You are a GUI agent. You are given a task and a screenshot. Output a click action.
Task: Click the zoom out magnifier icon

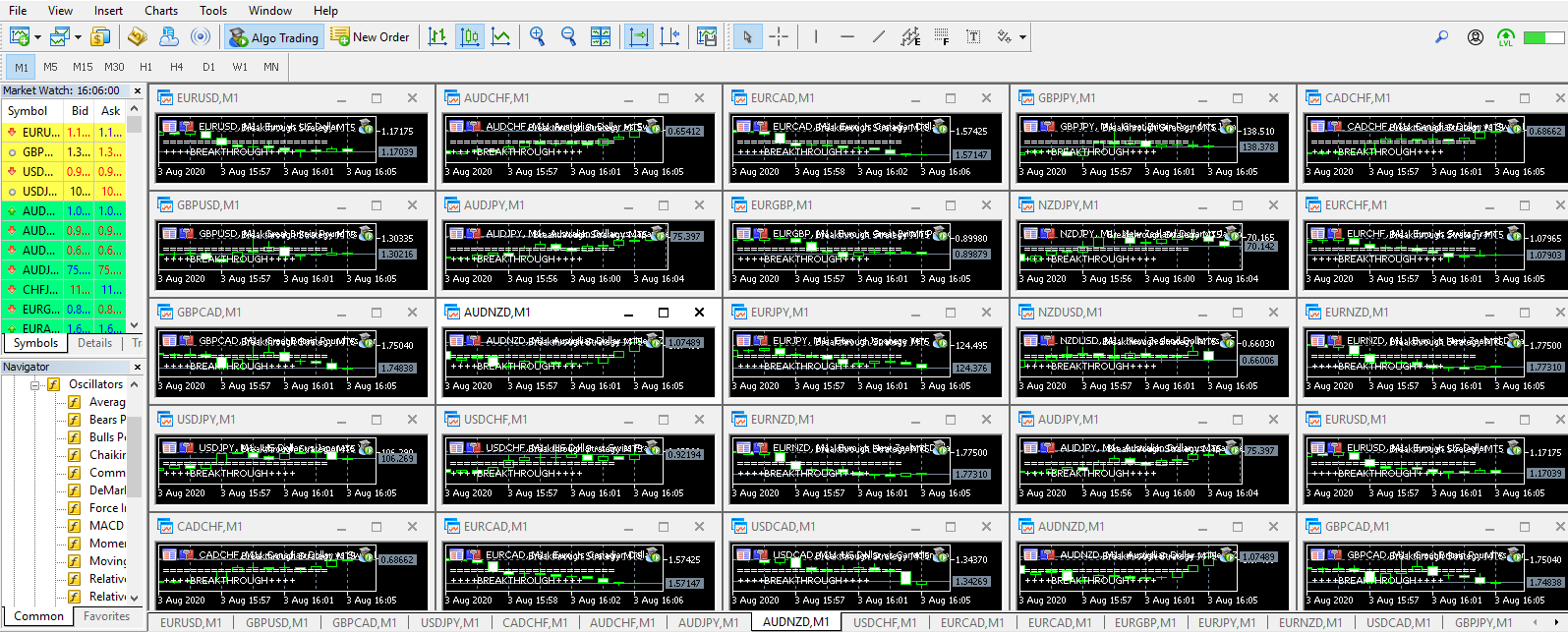pos(568,37)
